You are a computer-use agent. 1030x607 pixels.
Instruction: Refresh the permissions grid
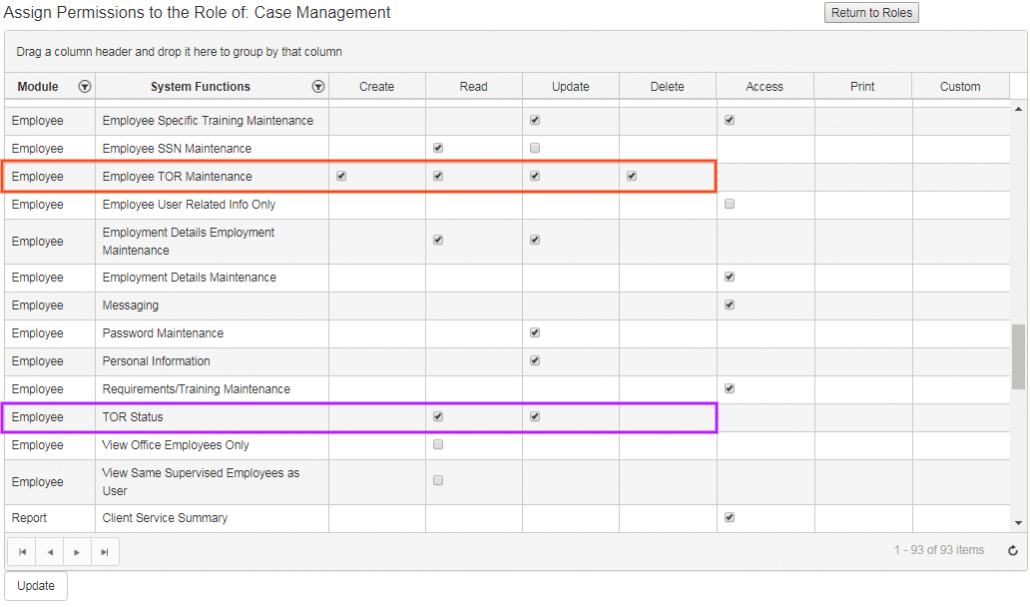click(1012, 551)
